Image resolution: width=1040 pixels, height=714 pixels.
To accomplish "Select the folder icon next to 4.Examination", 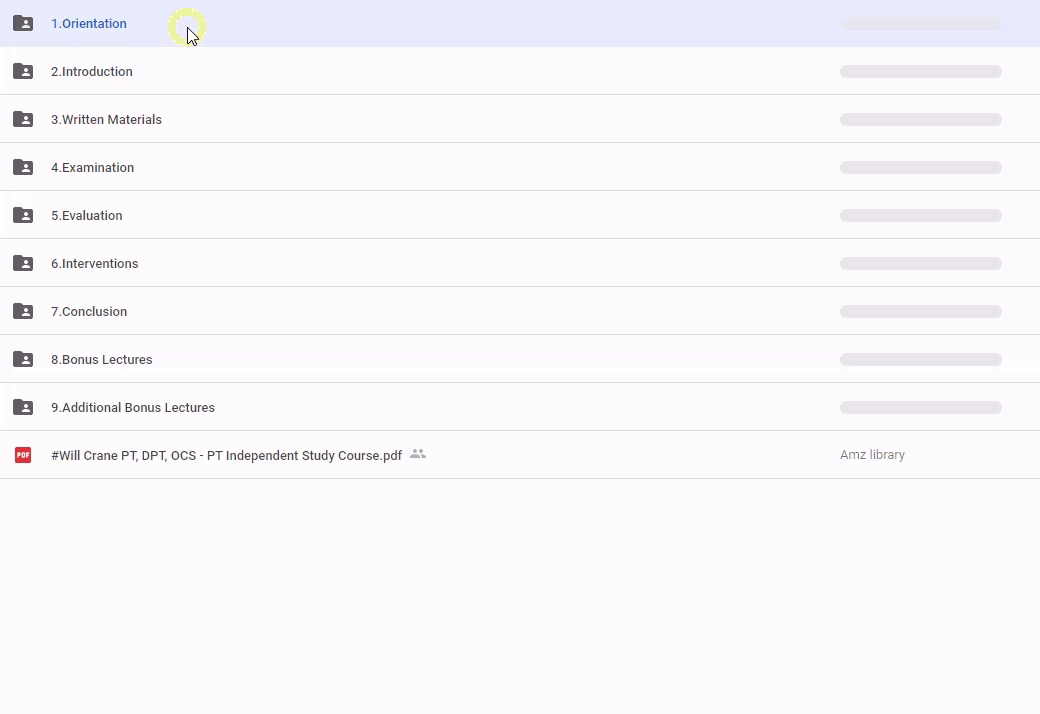I will (23, 167).
